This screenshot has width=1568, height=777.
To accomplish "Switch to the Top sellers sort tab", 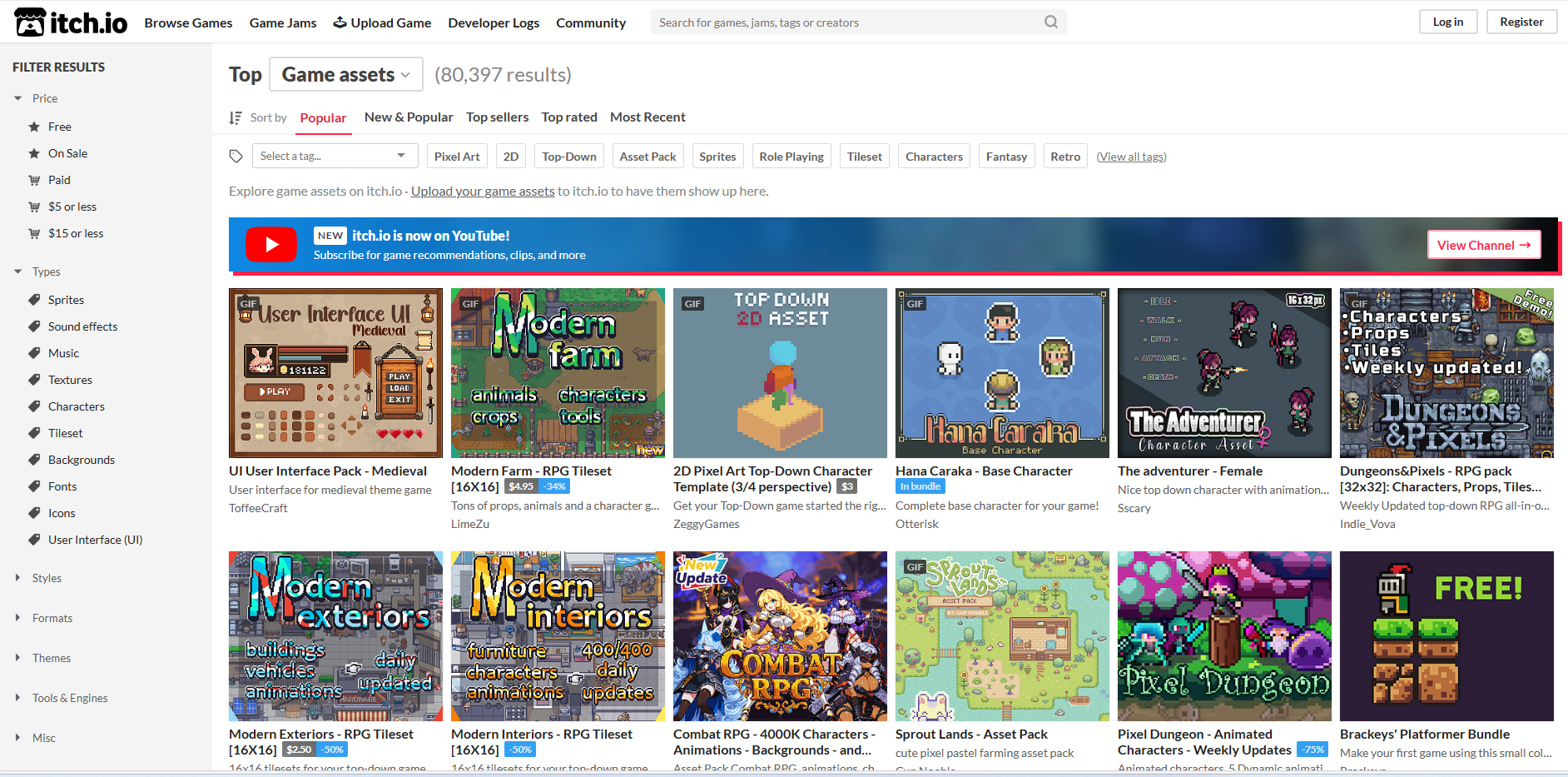I will 498,117.
